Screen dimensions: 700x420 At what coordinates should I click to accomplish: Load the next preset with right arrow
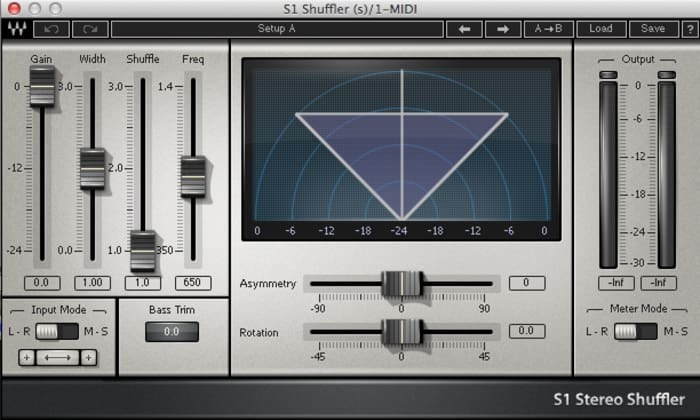[x=503, y=29]
